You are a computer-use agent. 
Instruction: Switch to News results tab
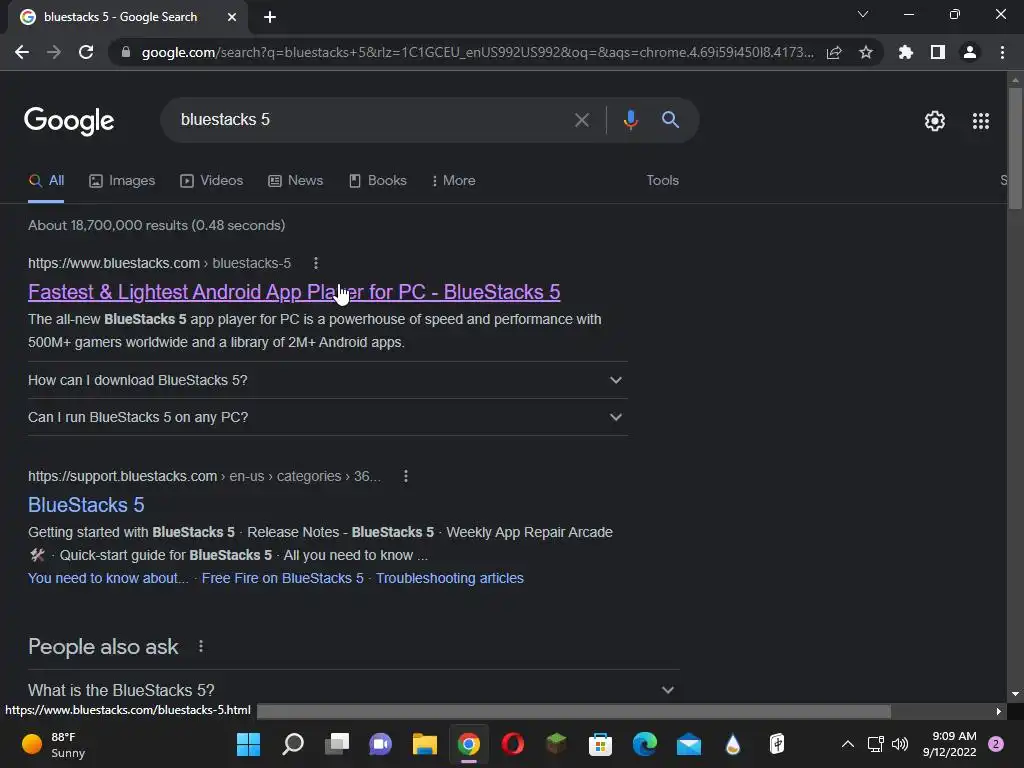(x=296, y=180)
